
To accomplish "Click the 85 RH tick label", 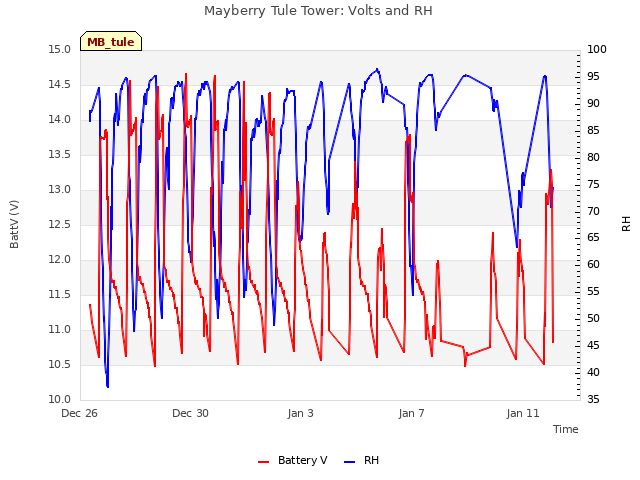I will (593, 131).
